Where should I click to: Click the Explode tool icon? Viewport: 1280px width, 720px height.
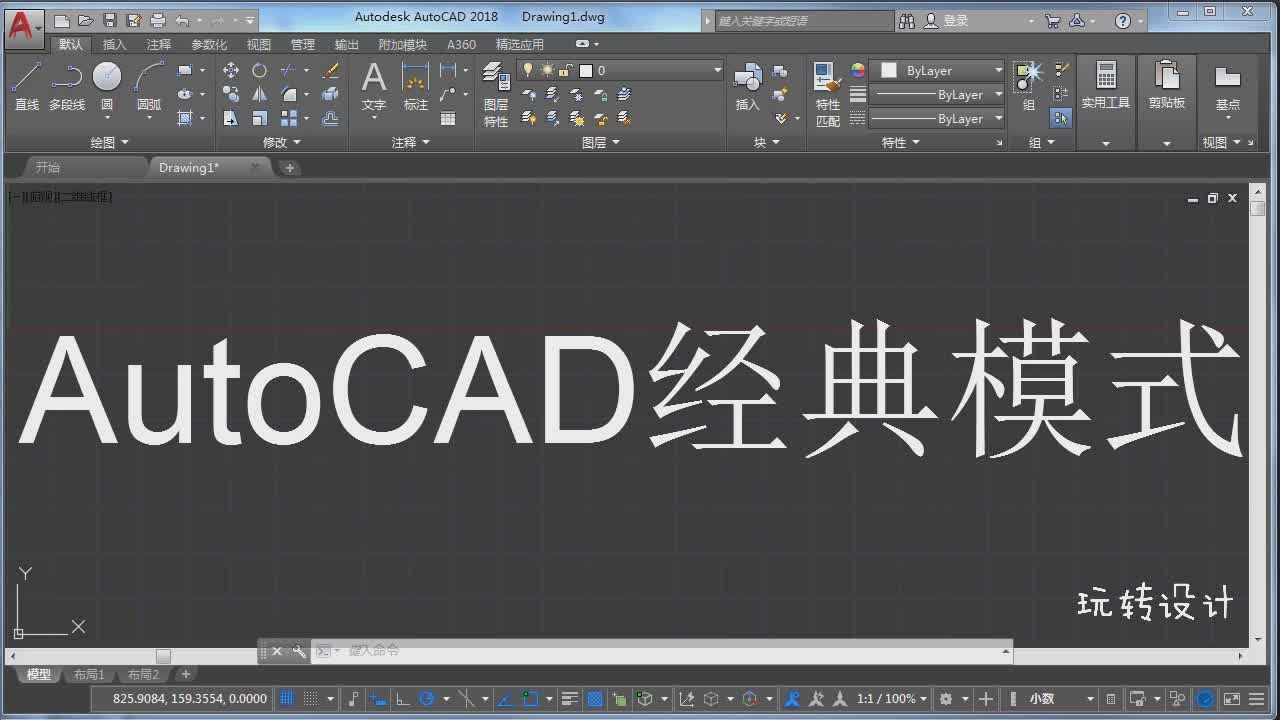(331, 94)
